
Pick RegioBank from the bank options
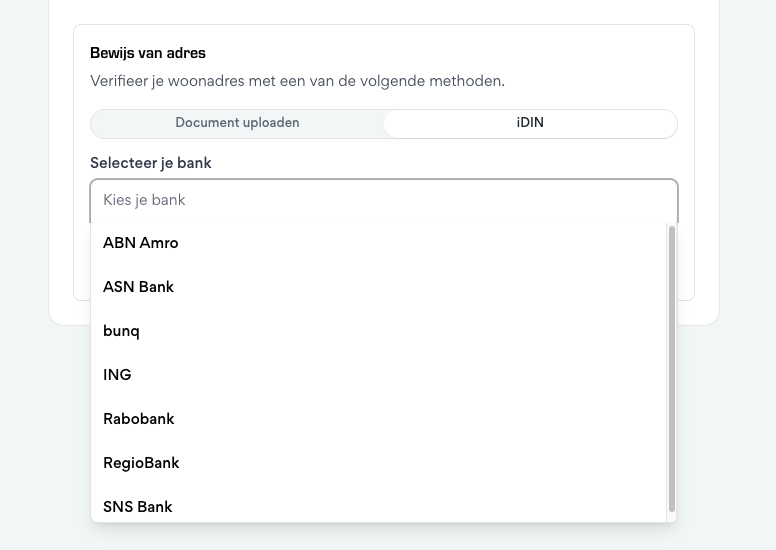point(141,463)
